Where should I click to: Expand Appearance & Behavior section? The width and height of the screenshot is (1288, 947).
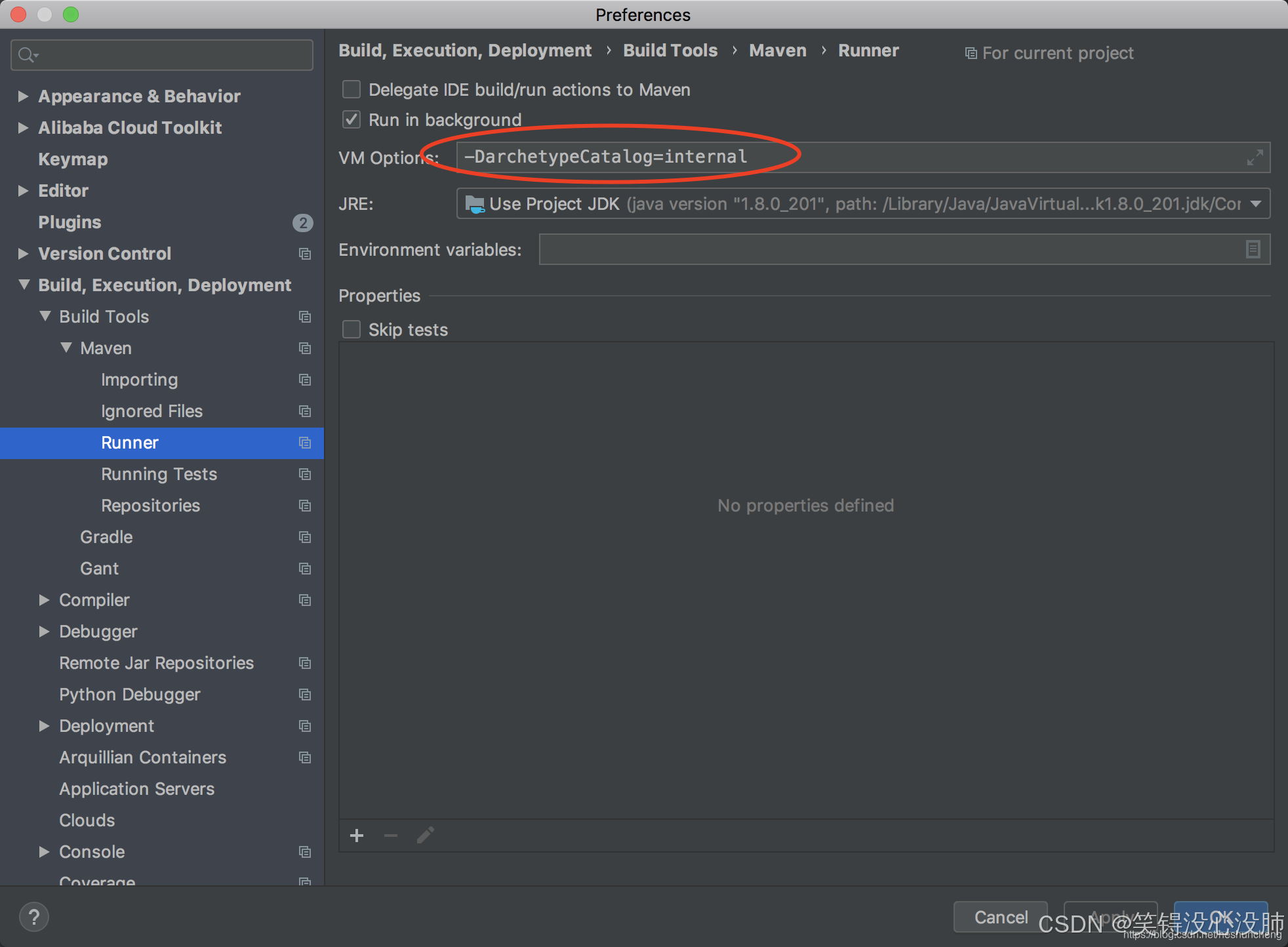[24, 96]
